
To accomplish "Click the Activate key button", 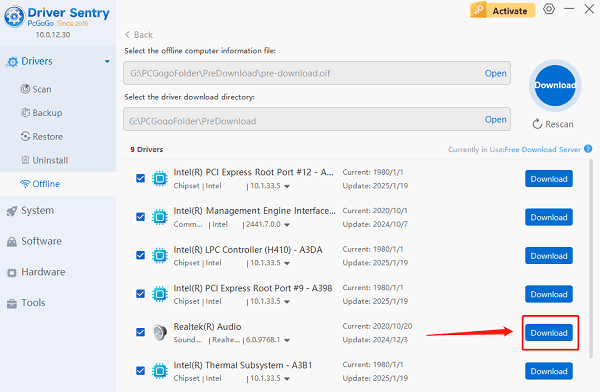I will pyautogui.click(x=502, y=11).
